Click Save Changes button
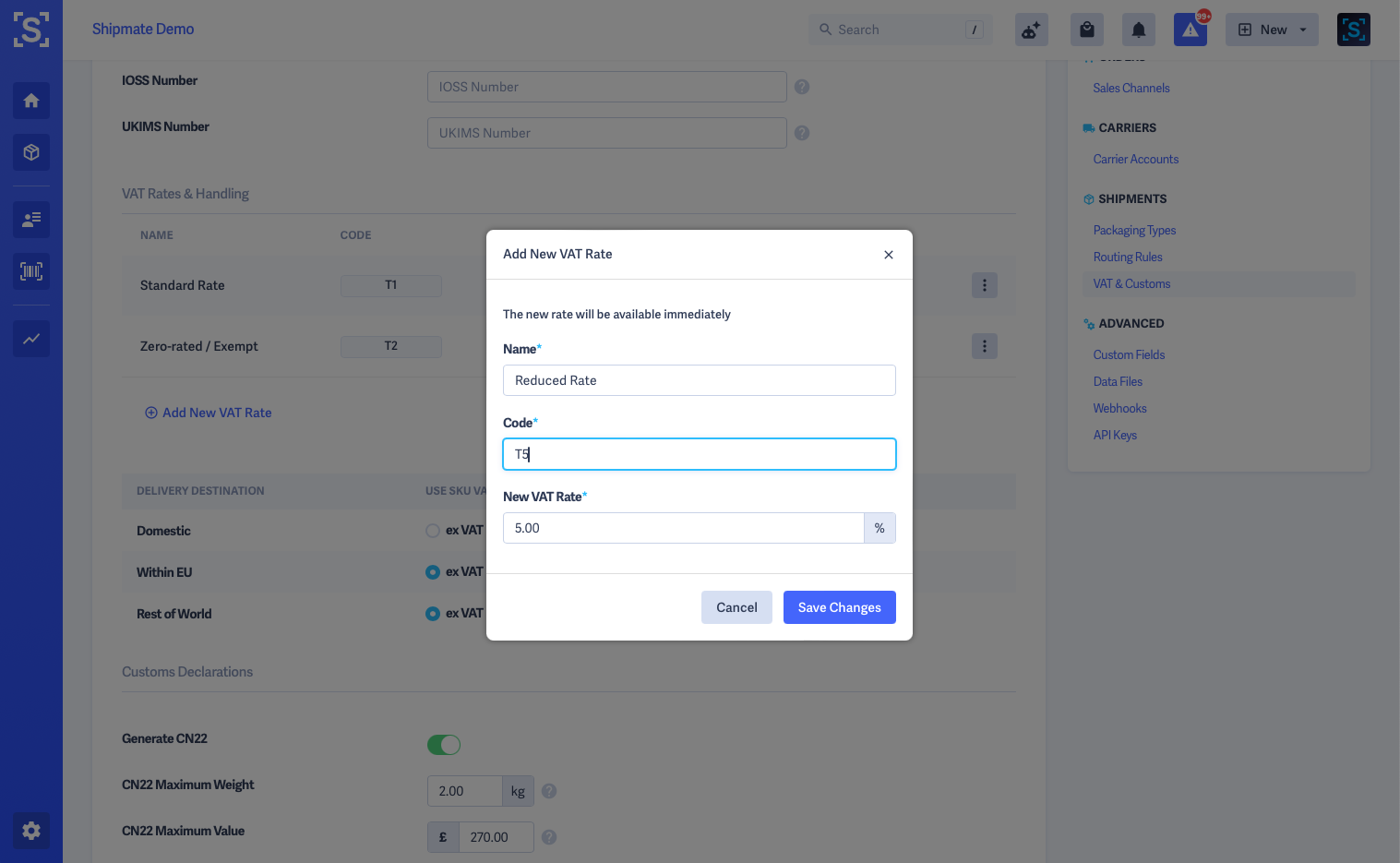 coord(840,607)
